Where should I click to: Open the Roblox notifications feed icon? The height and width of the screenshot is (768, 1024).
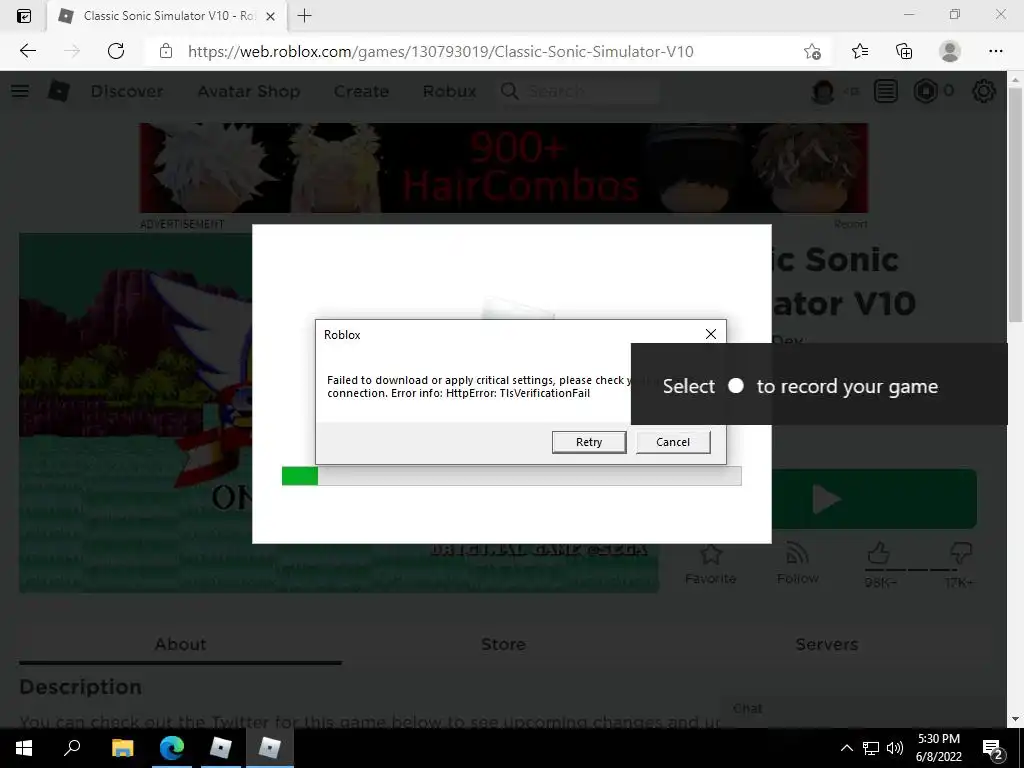click(886, 91)
